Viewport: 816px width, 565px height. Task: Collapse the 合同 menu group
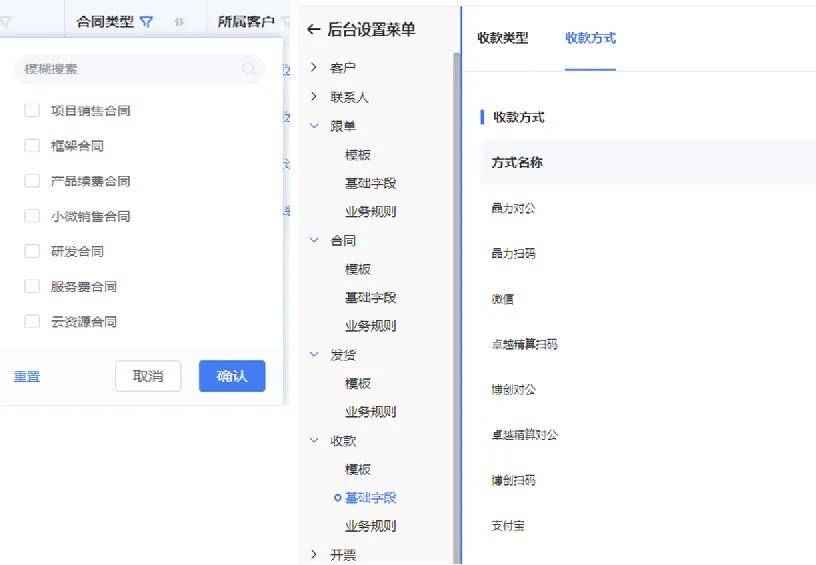coord(314,240)
